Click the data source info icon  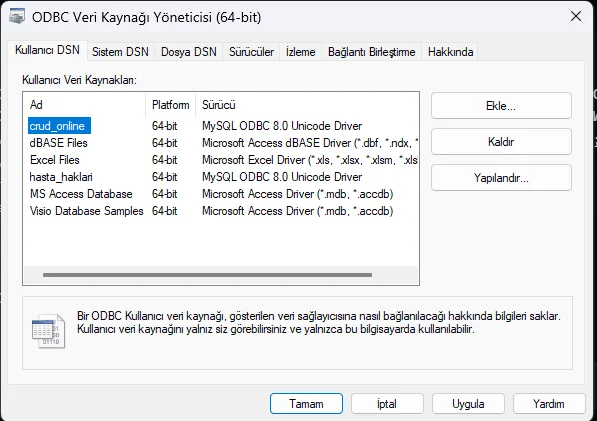[x=49, y=331]
